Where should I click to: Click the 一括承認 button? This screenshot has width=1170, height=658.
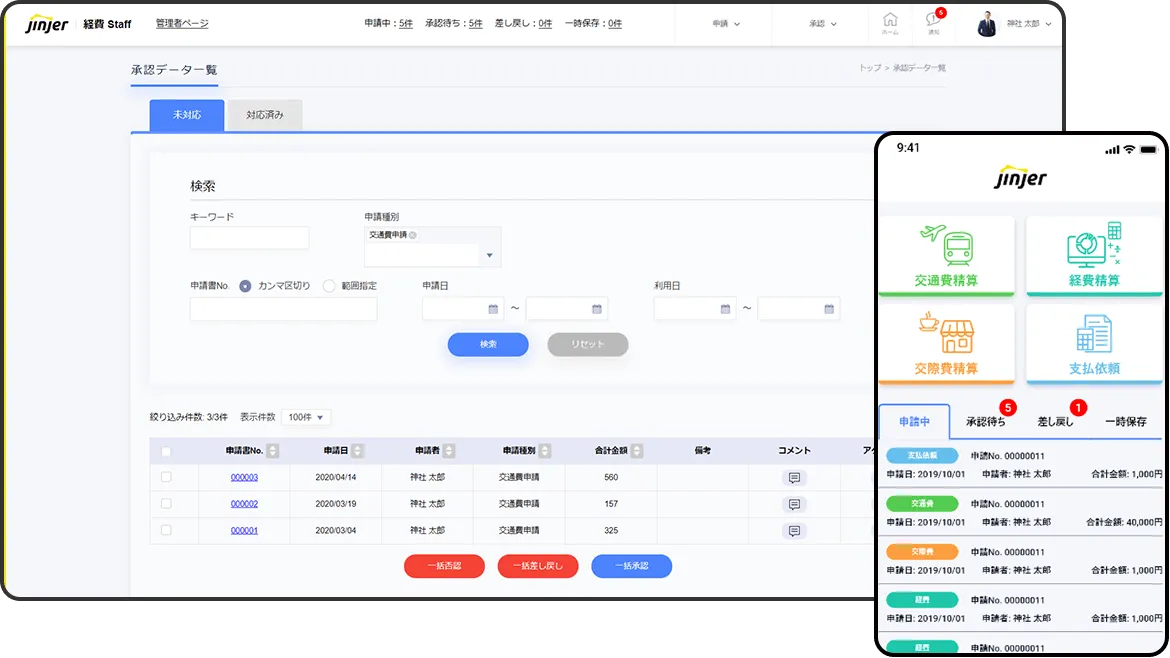click(631, 566)
